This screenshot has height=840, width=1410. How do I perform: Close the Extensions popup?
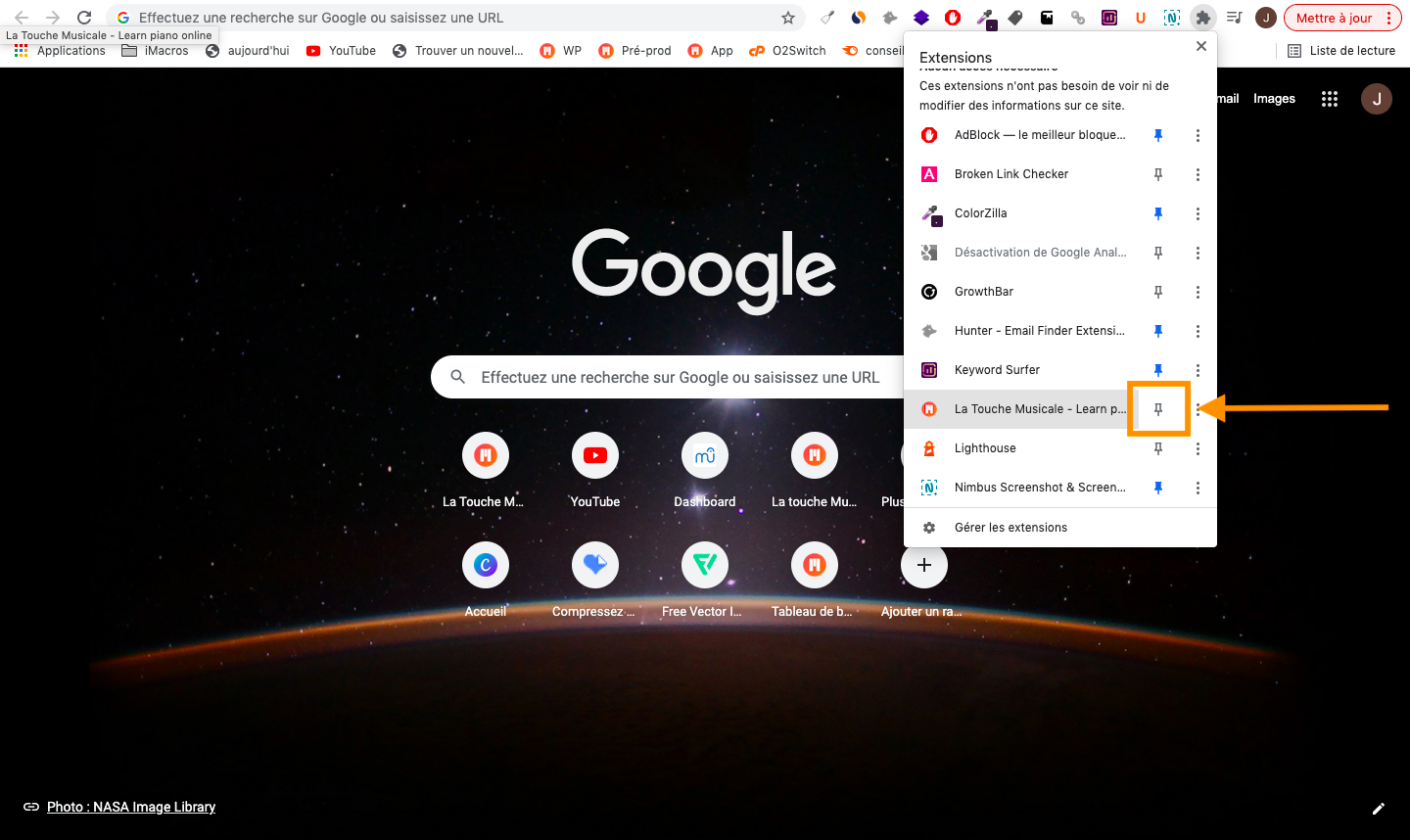1200,46
